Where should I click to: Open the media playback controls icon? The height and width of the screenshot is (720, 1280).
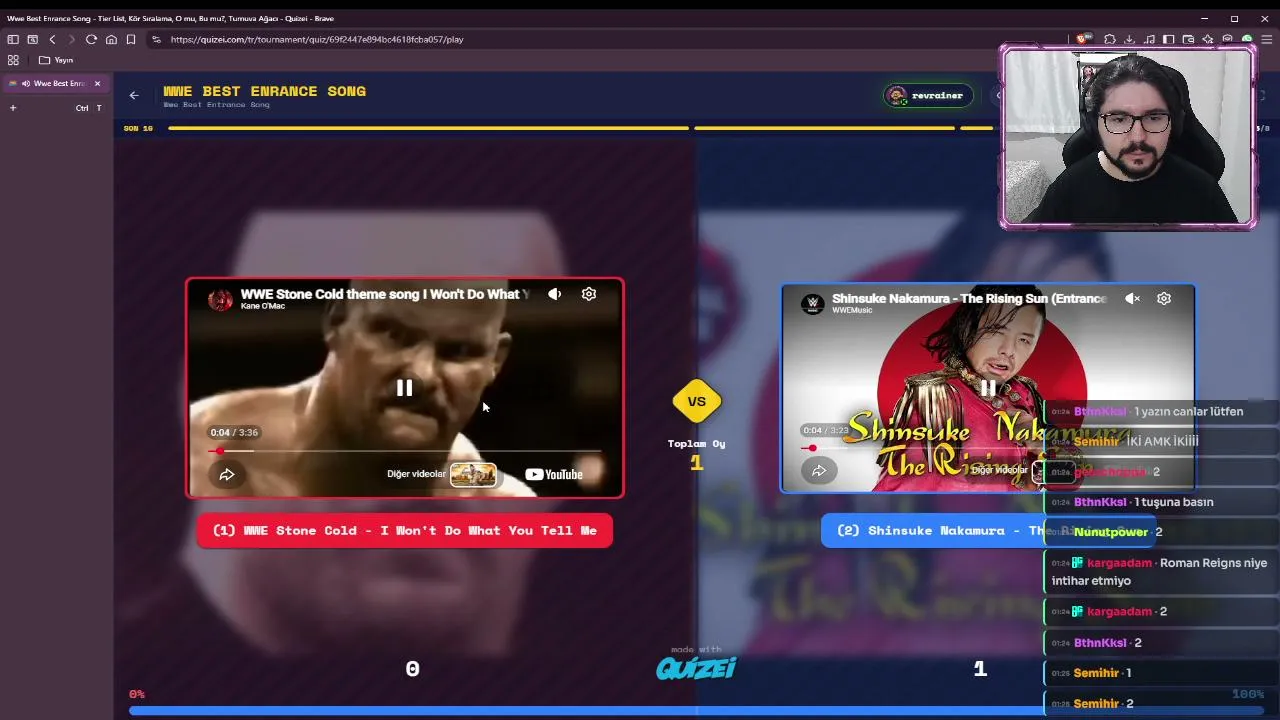tap(1149, 39)
